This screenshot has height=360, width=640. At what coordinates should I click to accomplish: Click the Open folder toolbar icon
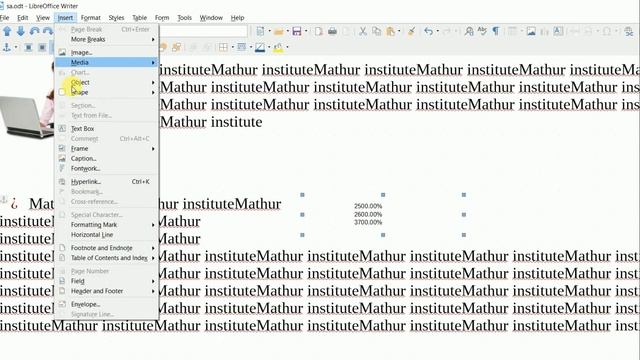pos(279,31)
